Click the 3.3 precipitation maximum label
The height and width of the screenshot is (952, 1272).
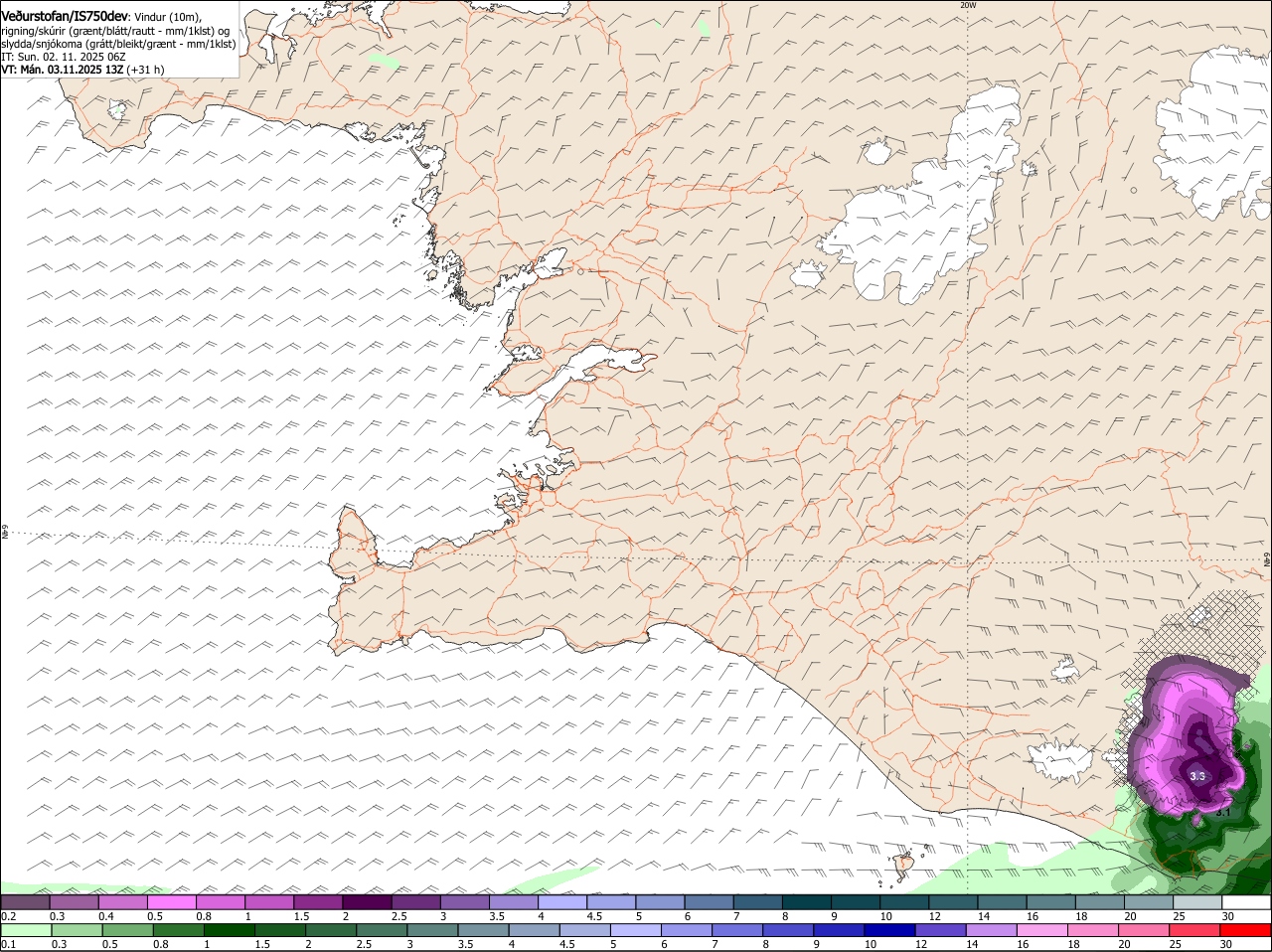click(x=1197, y=776)
